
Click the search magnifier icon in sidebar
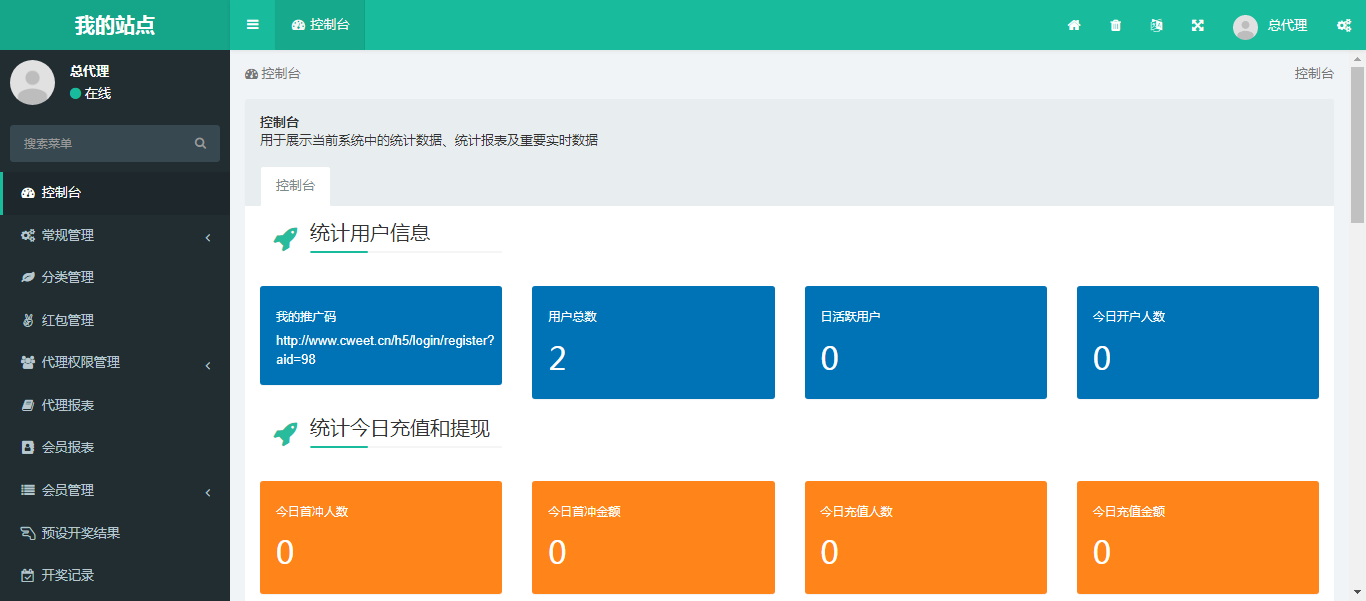[x=201, y=144]
